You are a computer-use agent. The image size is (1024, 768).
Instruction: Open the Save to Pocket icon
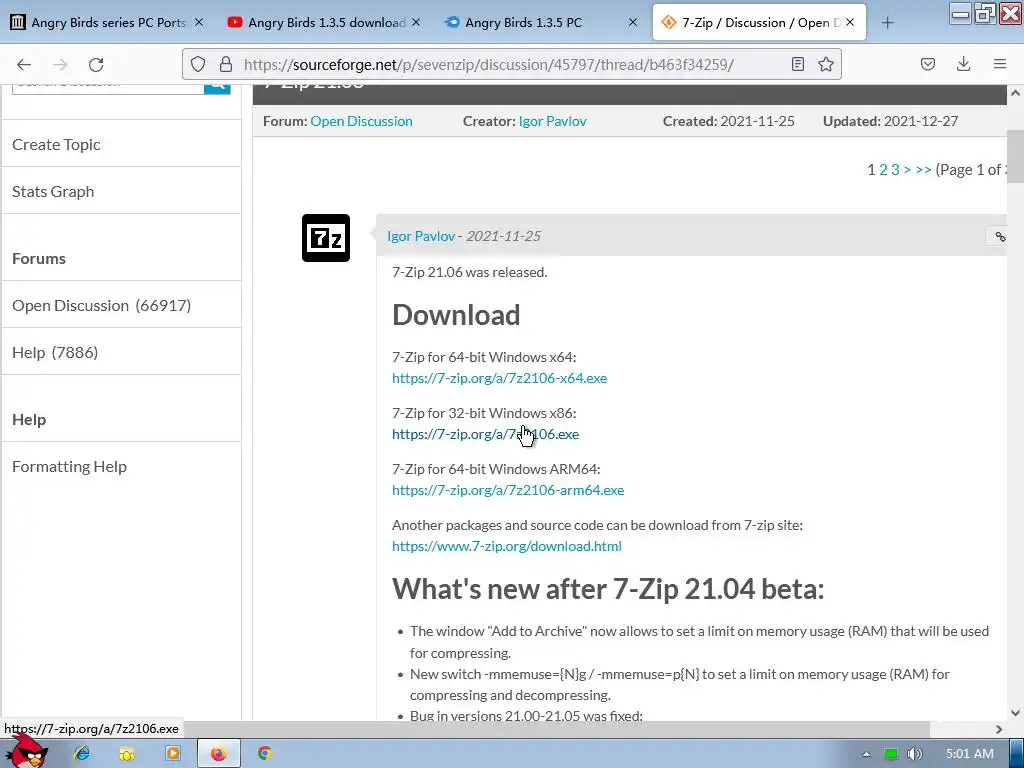tap(927, 64)
